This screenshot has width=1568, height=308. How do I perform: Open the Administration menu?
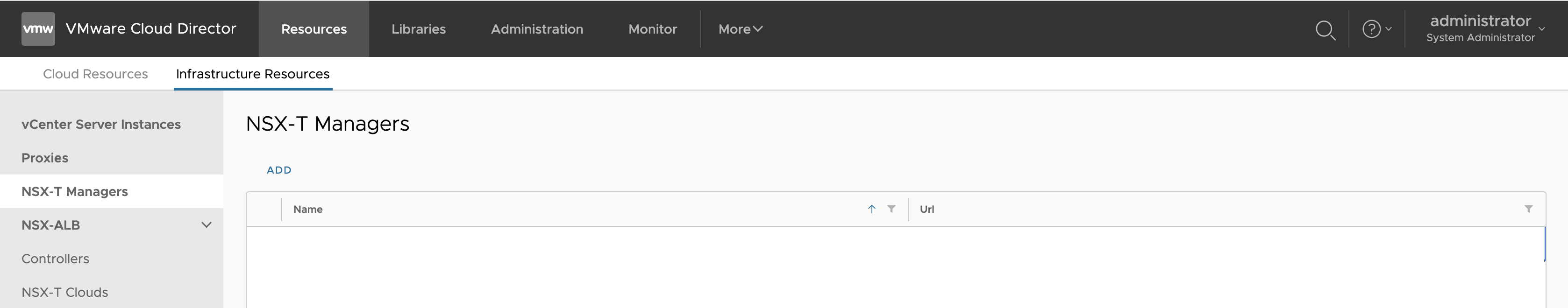[537, 29]
